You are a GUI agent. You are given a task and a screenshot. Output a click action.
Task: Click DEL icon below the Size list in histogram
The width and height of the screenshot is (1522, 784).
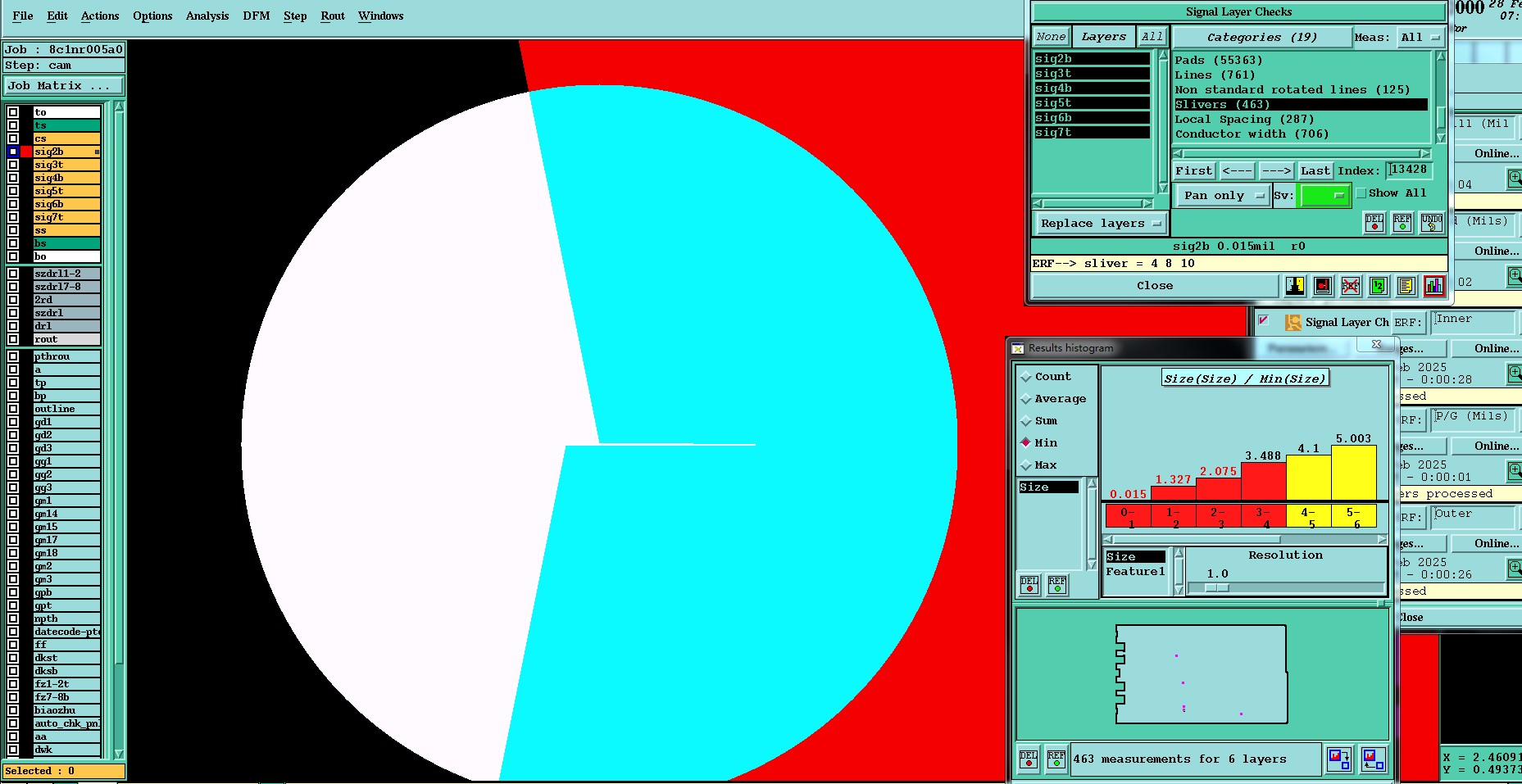pyautogui.click(x=1029, y=584)
